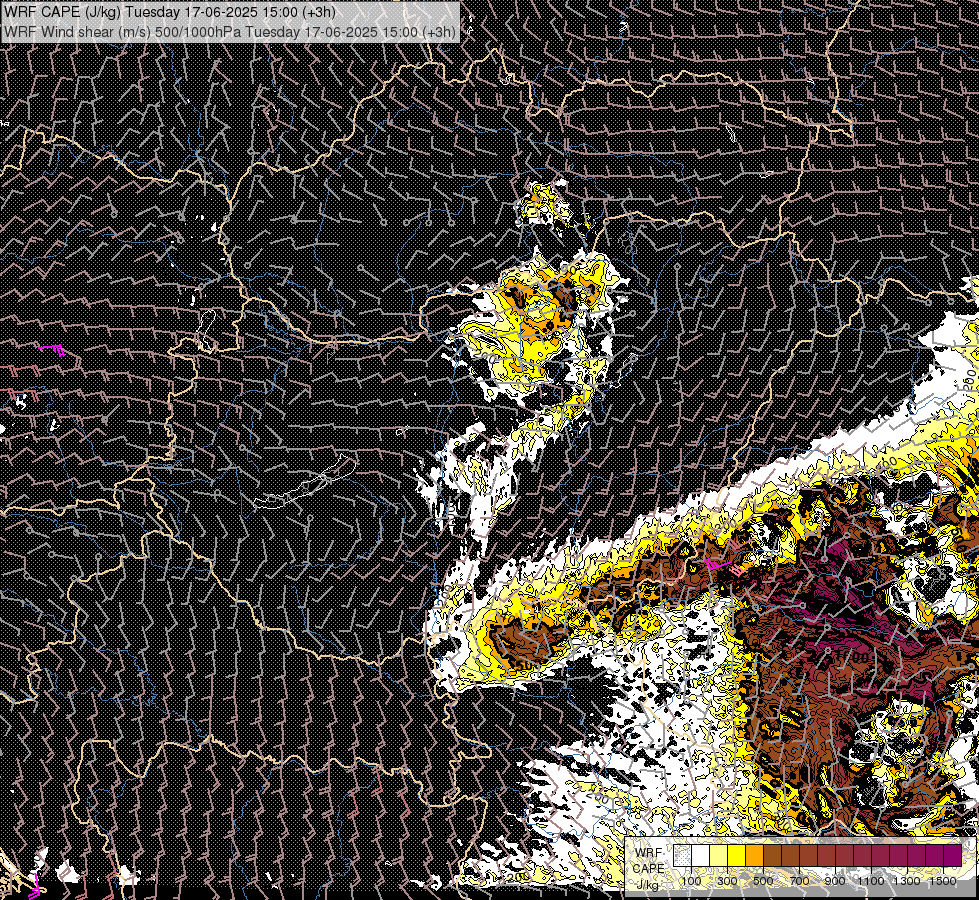979x900 pixels.
Task: Click the 100 legend value
Action: pos(691,881)
